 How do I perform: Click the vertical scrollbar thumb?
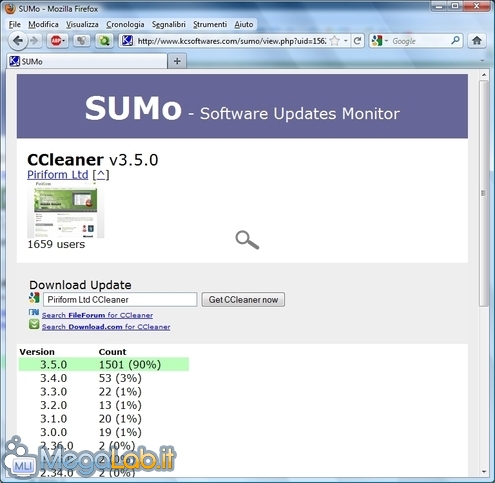(483, 193)
